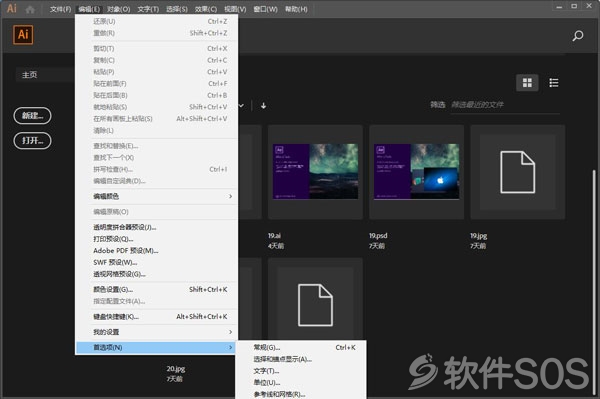Image resolution: width=600 pixels, height=399 pixels.
Task: Click the sort direction arrow icon
Action: click(263, 106)
